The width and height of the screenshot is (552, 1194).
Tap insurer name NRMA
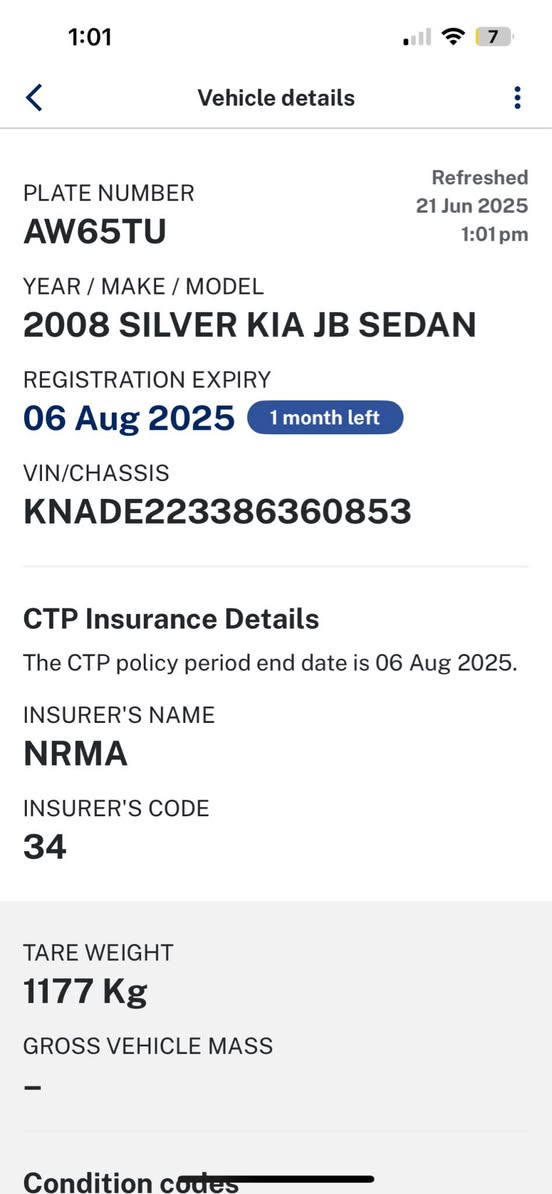75,754
